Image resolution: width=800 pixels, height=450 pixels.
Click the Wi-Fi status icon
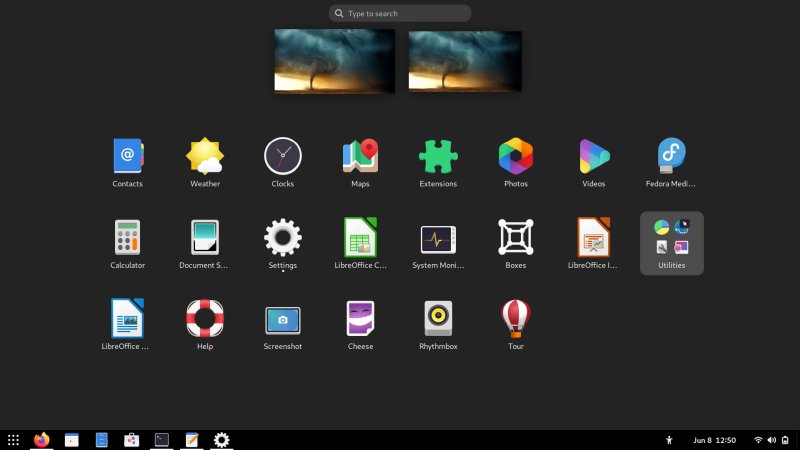(x=758, y=440)
